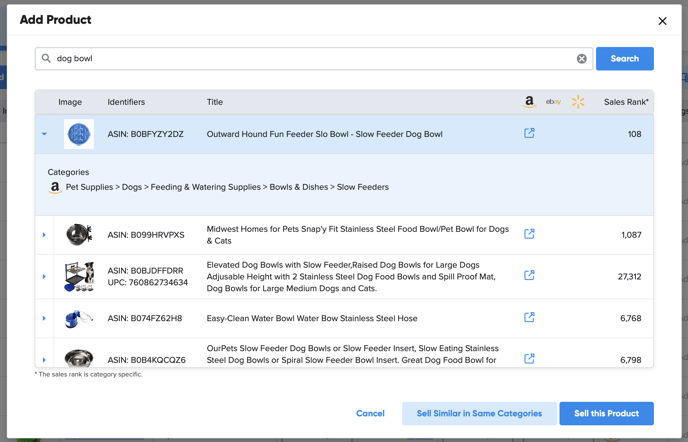Open Amazon link for Easy-Clean Water Bowl
This screenshot has width=688, height=442.
click(529, 317)
